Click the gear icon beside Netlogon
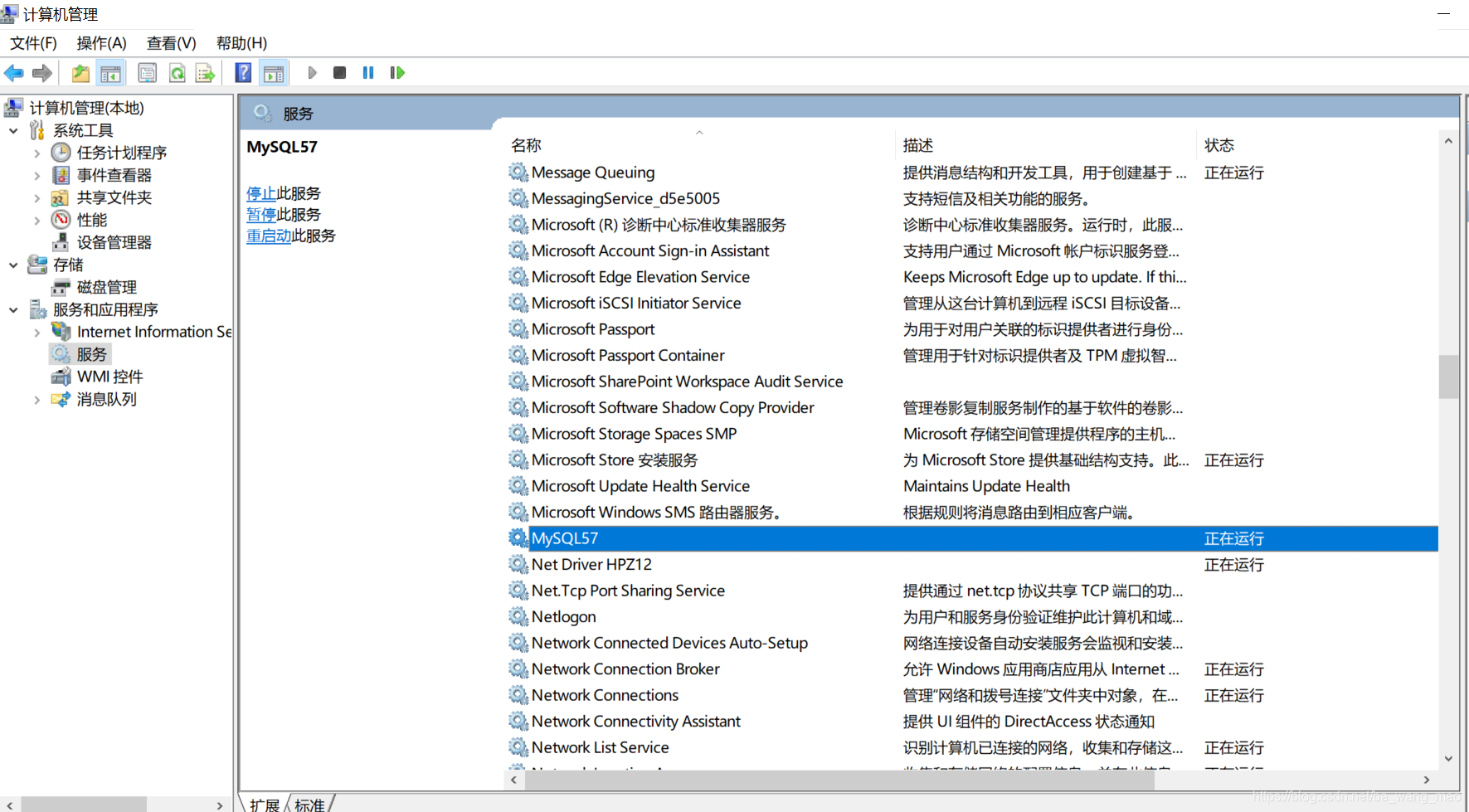 click(x=518, y=617)
